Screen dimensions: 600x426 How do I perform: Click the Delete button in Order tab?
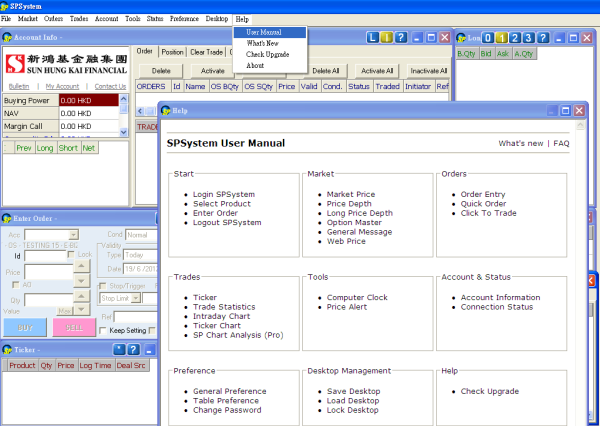pos(161,71)
